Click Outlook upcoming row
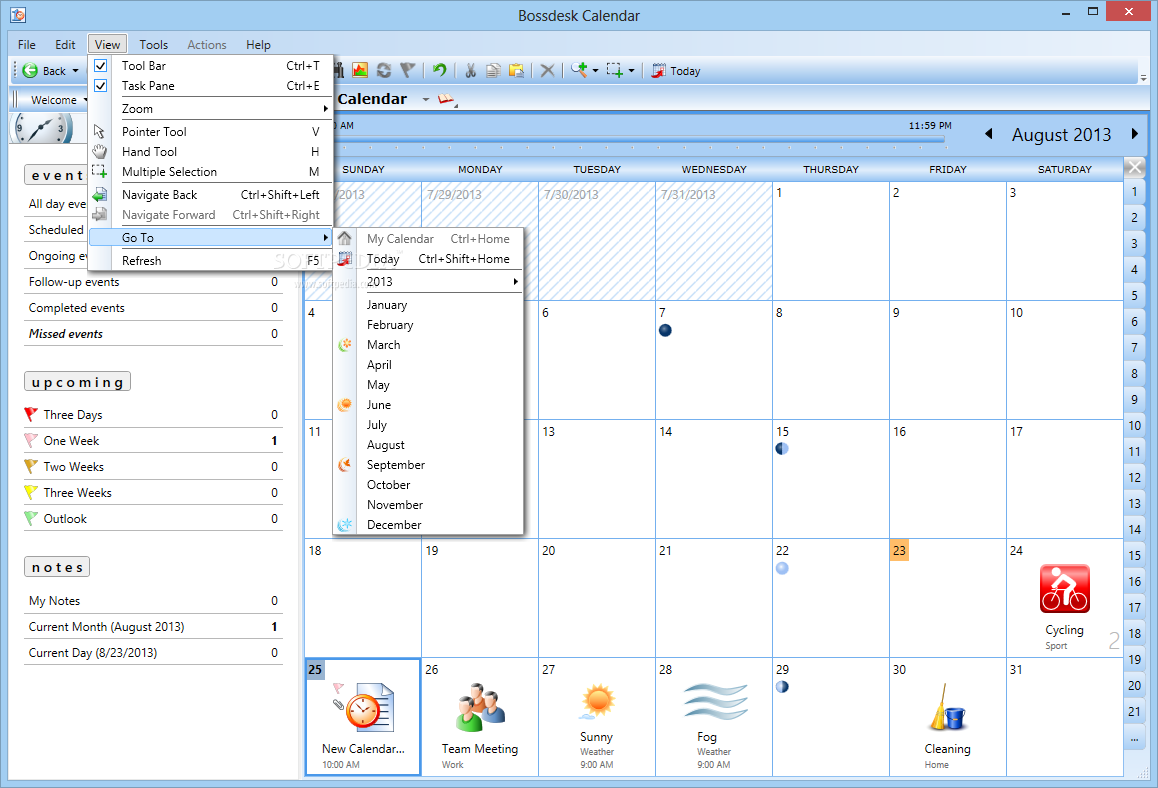 tap(153, 519)
